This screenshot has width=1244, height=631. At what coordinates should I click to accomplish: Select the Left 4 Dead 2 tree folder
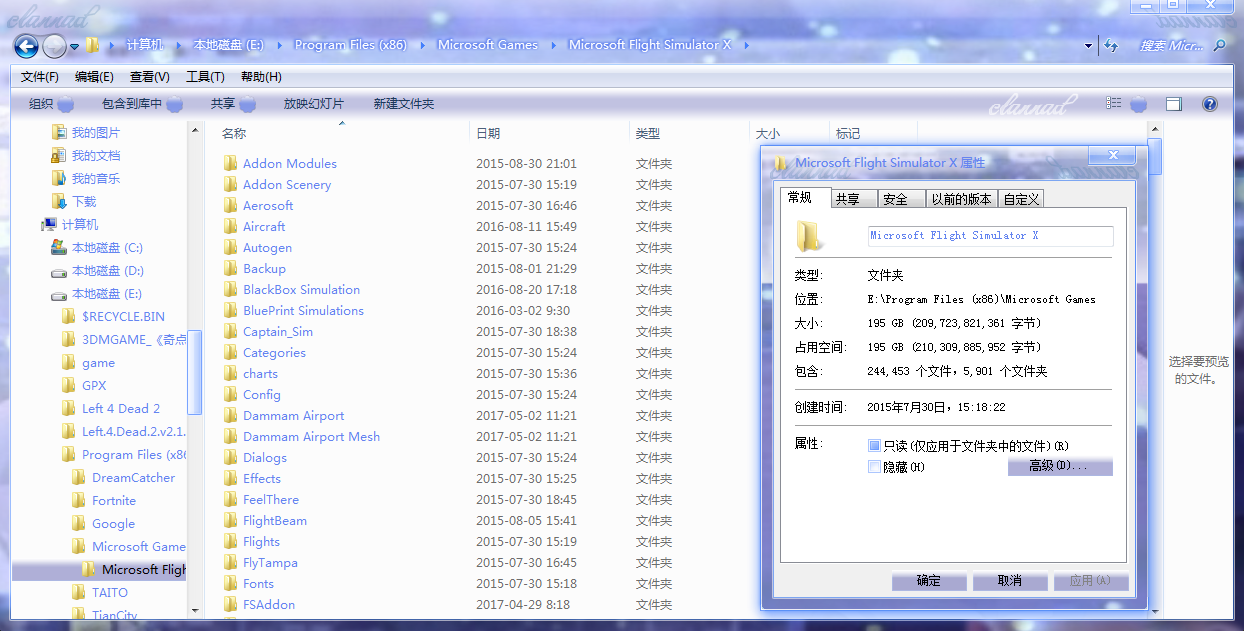121,408
